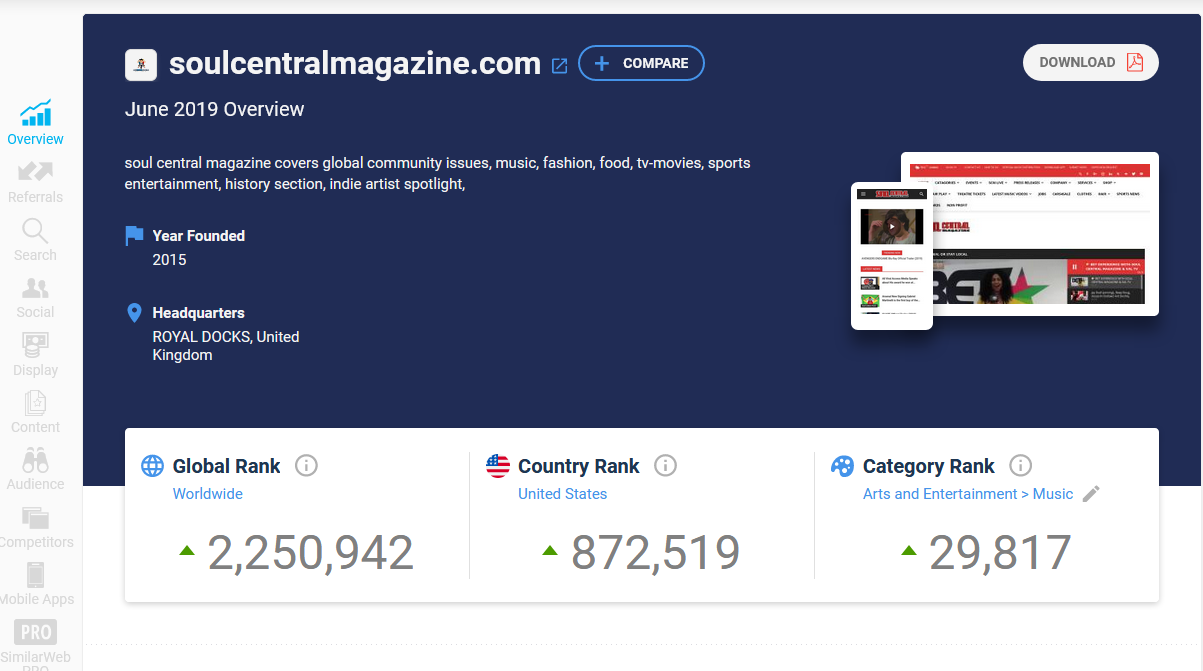Click the site description paragraph

coord(437,173)
